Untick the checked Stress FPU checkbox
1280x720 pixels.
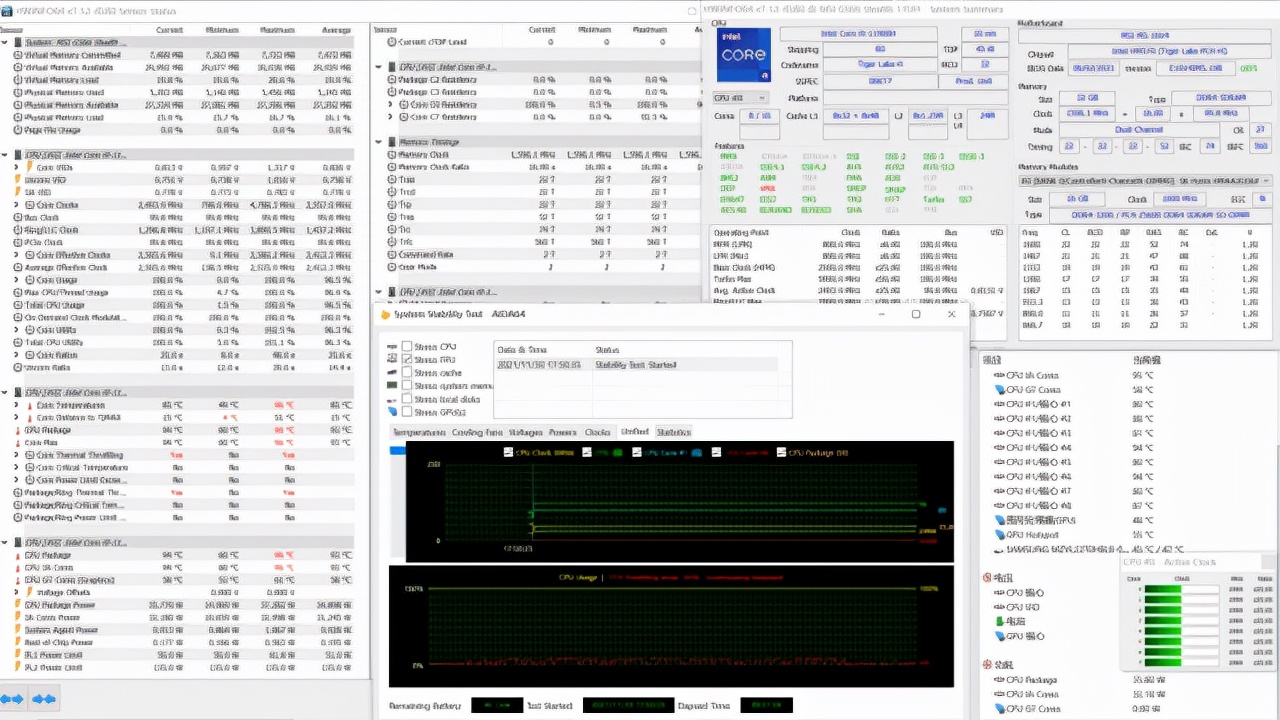[407, 360]
